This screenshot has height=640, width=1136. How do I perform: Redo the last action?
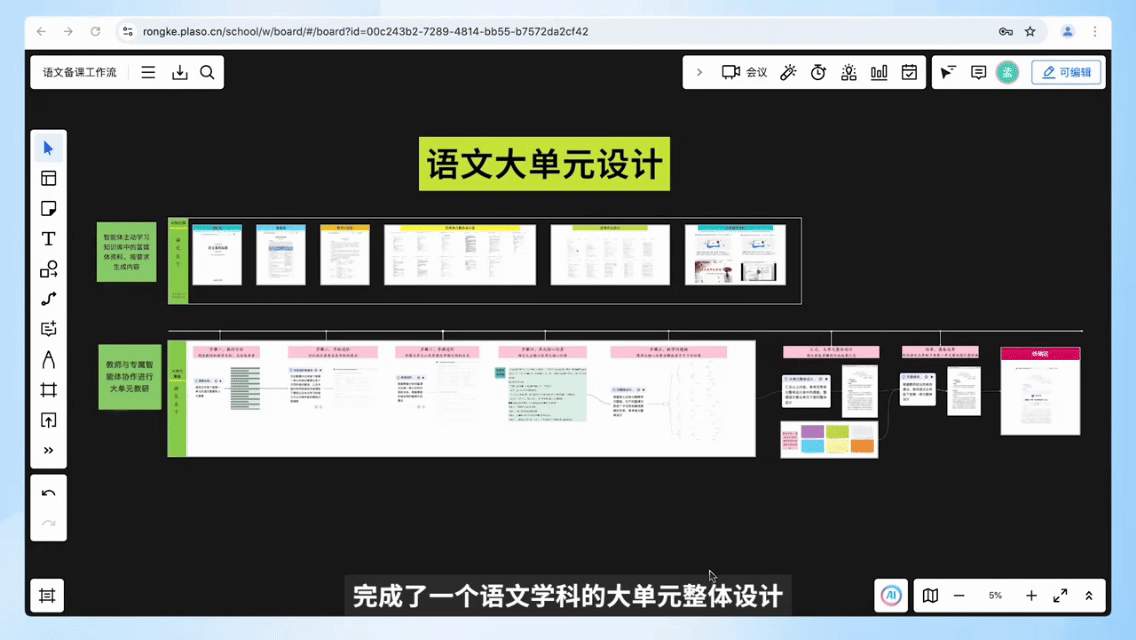(x=49, y=523)
